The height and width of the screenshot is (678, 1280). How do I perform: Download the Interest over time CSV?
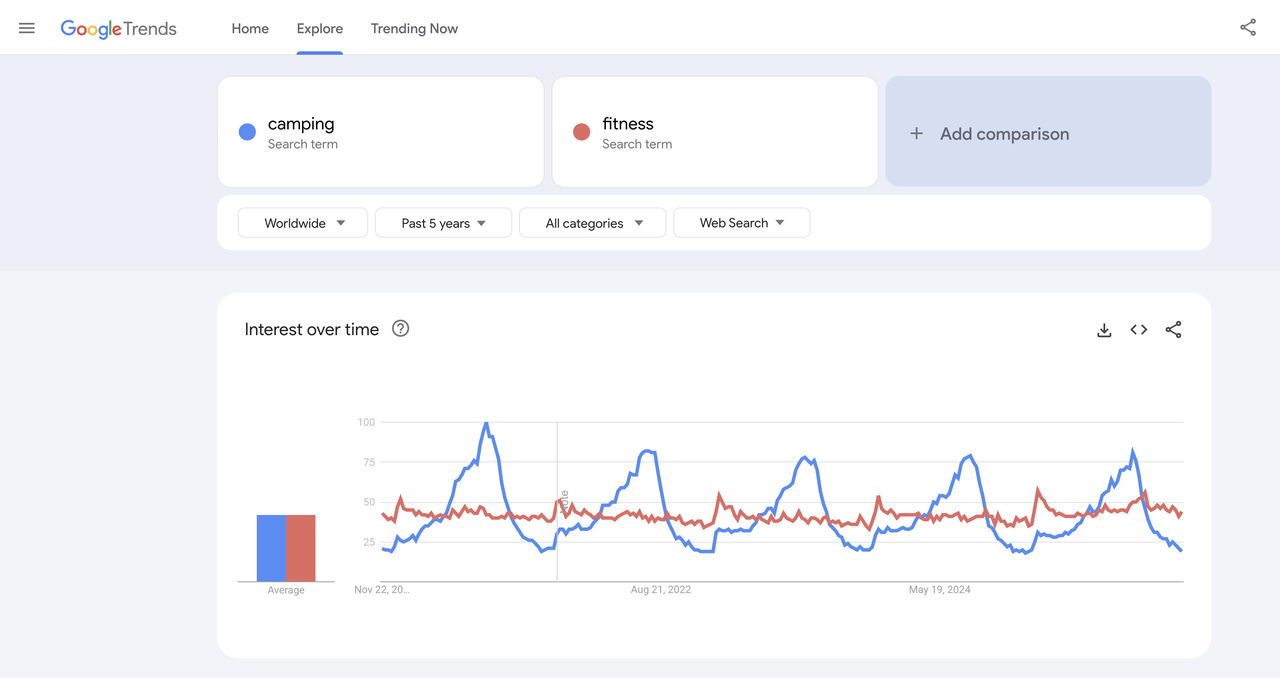1104,330
